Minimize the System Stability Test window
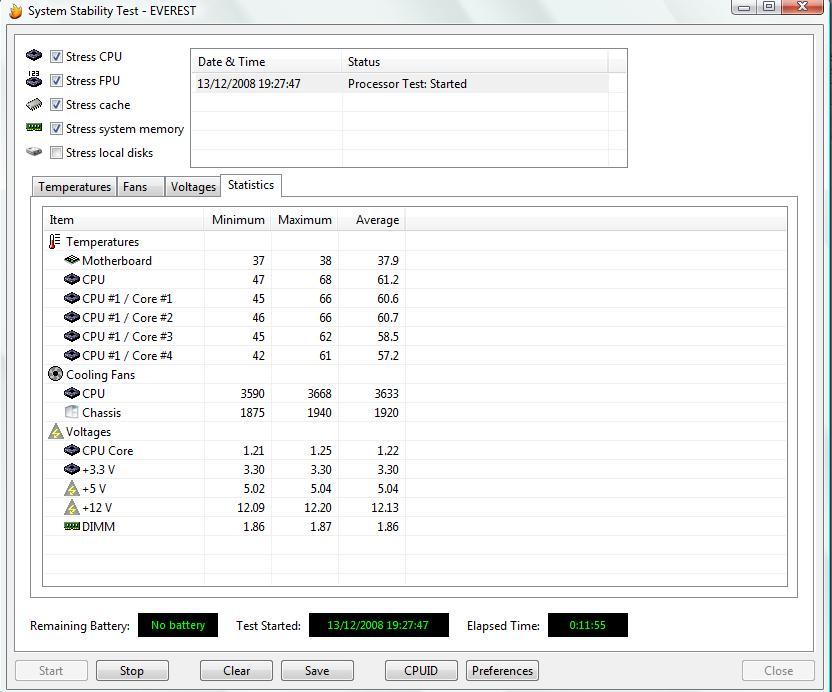The image size is (832, 692). [744, 7]
